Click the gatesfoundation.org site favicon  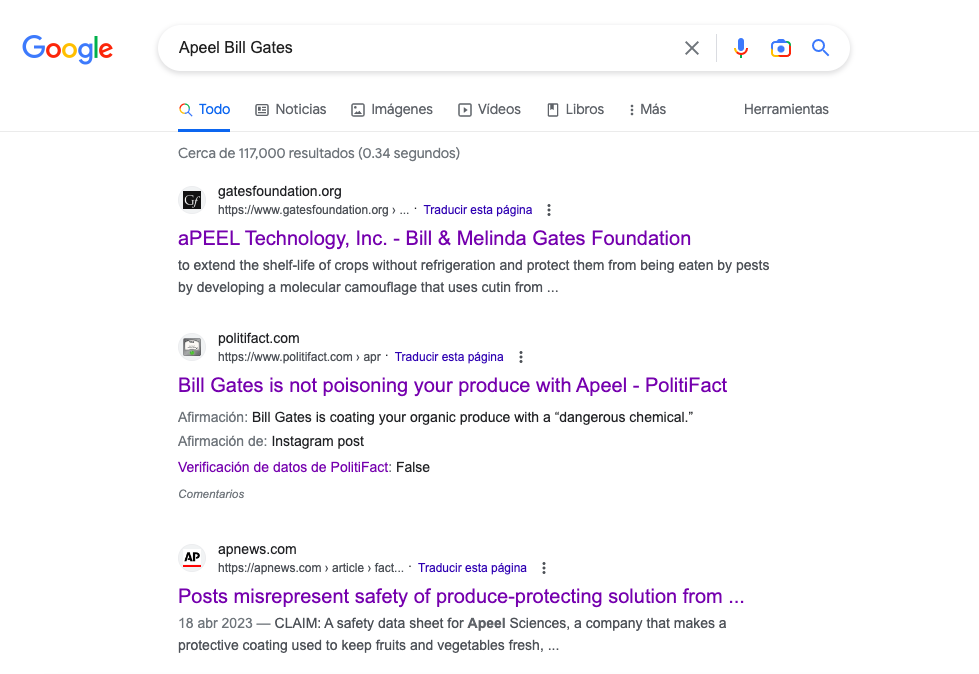tap(192, 200)
